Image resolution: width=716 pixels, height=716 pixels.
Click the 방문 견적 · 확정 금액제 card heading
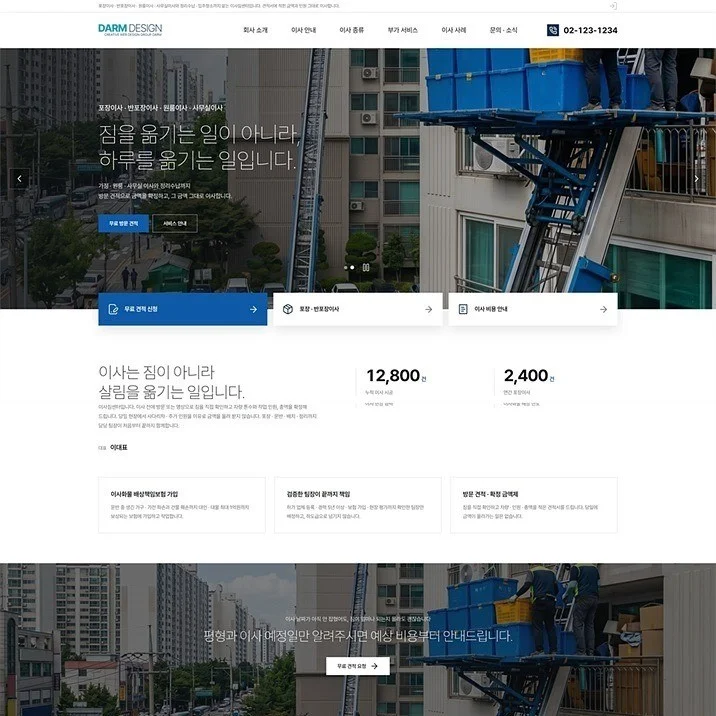coord(490,494)
